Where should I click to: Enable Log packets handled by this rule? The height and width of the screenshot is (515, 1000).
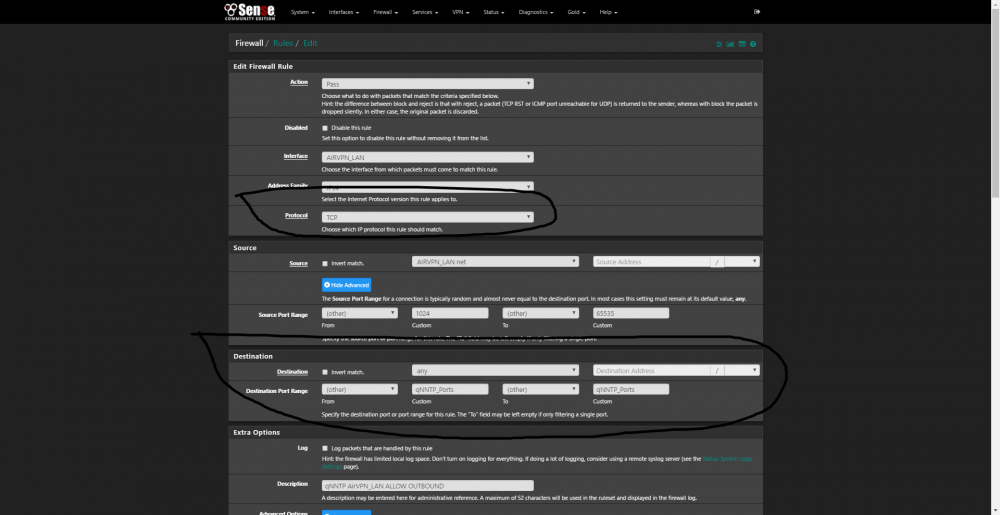325,448
